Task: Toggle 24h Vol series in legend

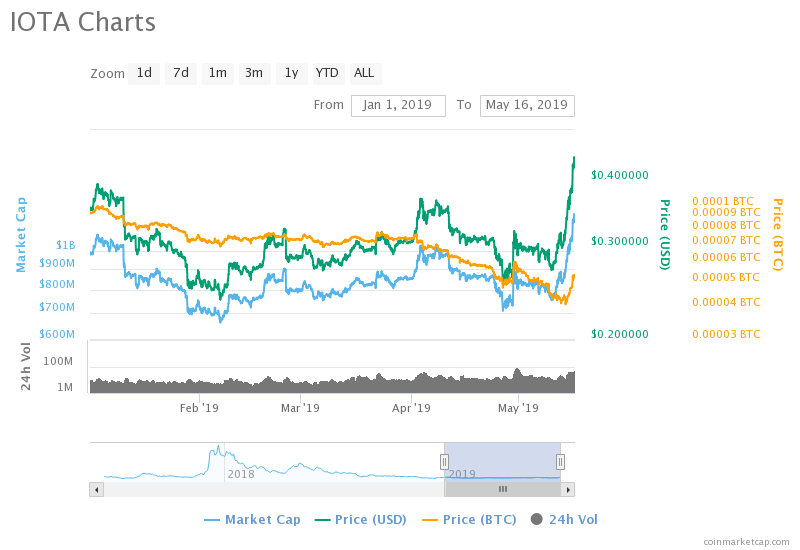Action: point(564,520)
